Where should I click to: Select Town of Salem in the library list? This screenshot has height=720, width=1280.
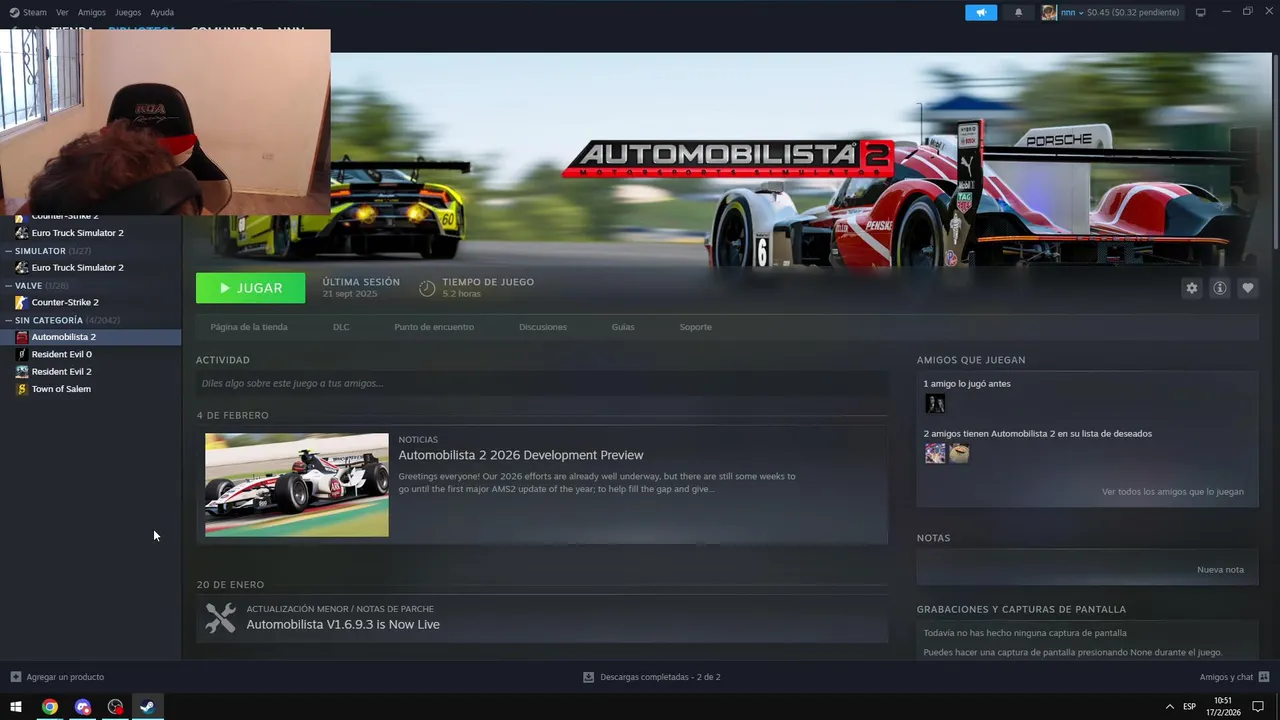click(61, 389)
